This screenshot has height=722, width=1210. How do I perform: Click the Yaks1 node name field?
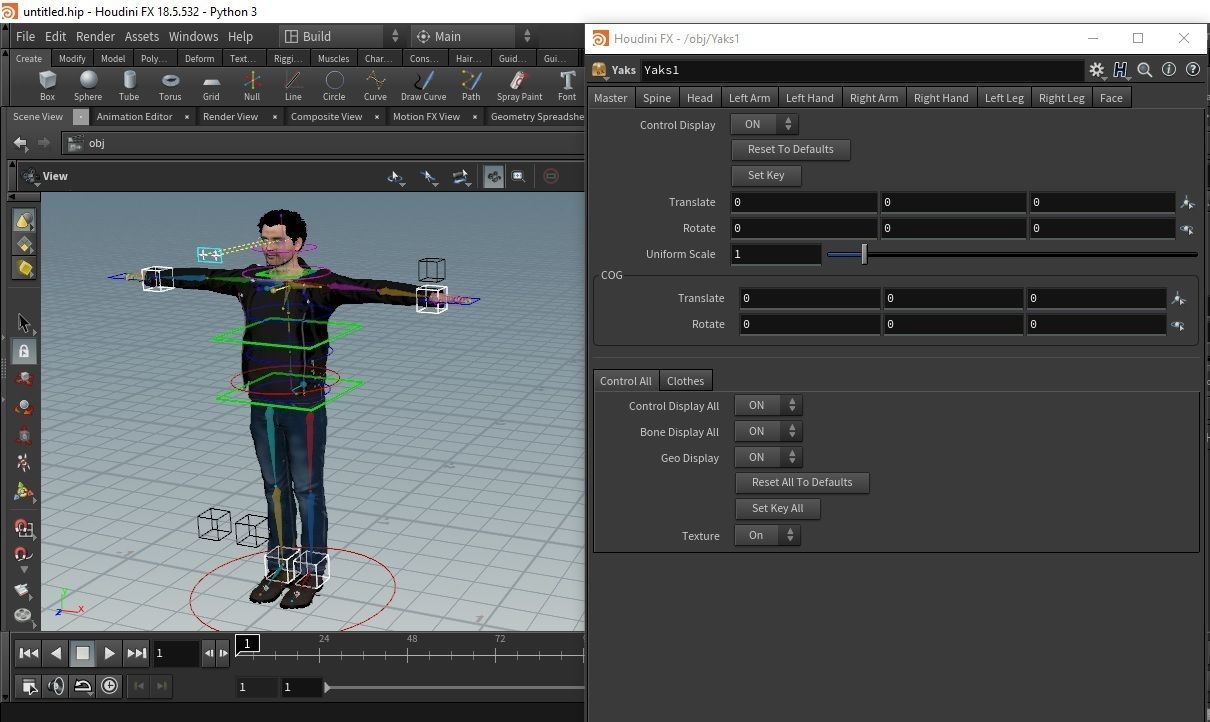pos(860,70)
